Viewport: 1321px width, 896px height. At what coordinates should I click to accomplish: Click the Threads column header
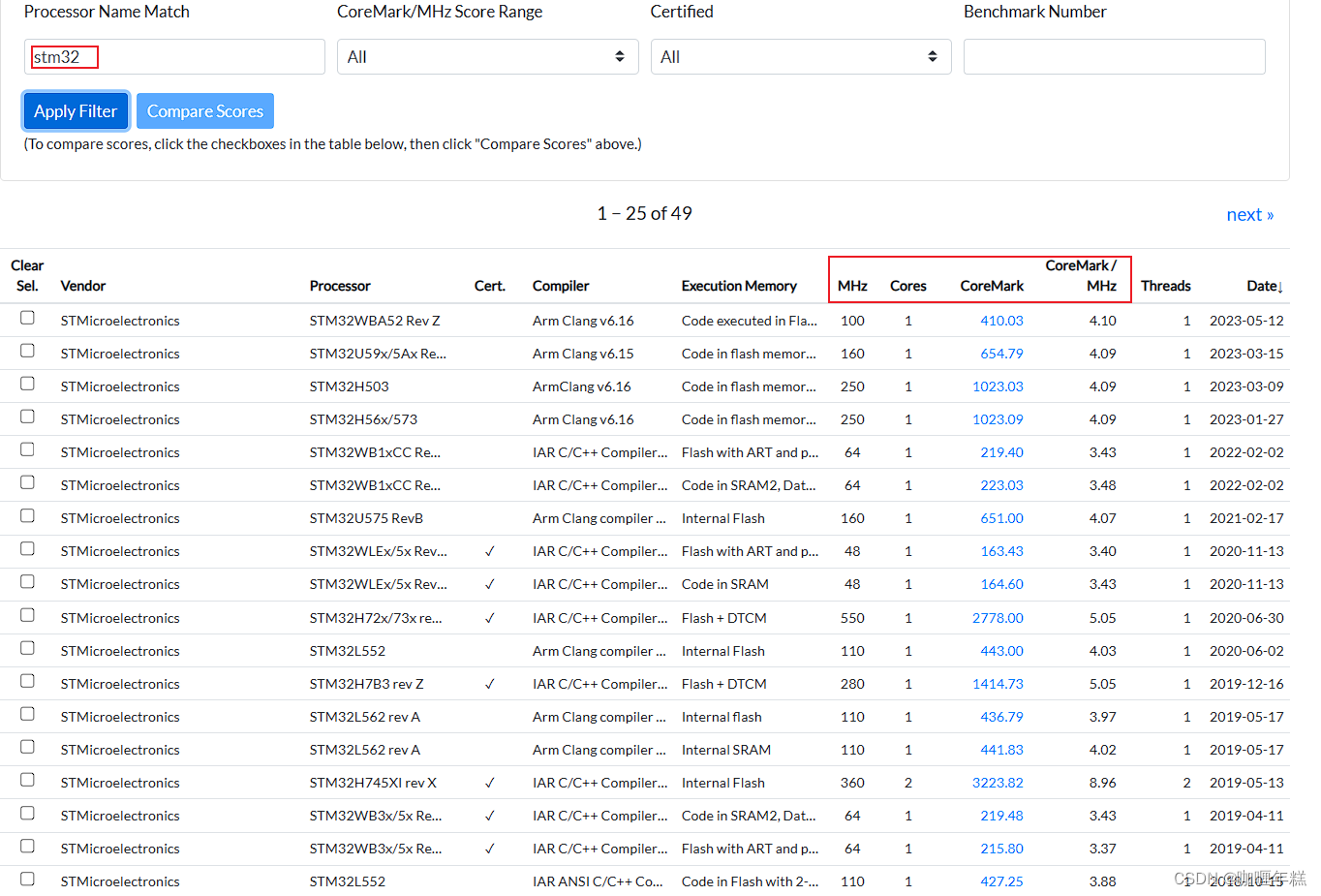pyautogui.click(x=1166, y=286)
